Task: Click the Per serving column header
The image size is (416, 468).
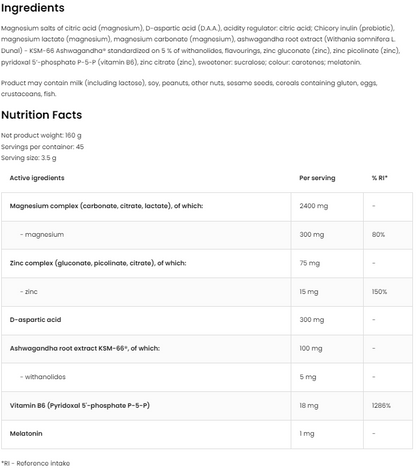Action: 317,178
